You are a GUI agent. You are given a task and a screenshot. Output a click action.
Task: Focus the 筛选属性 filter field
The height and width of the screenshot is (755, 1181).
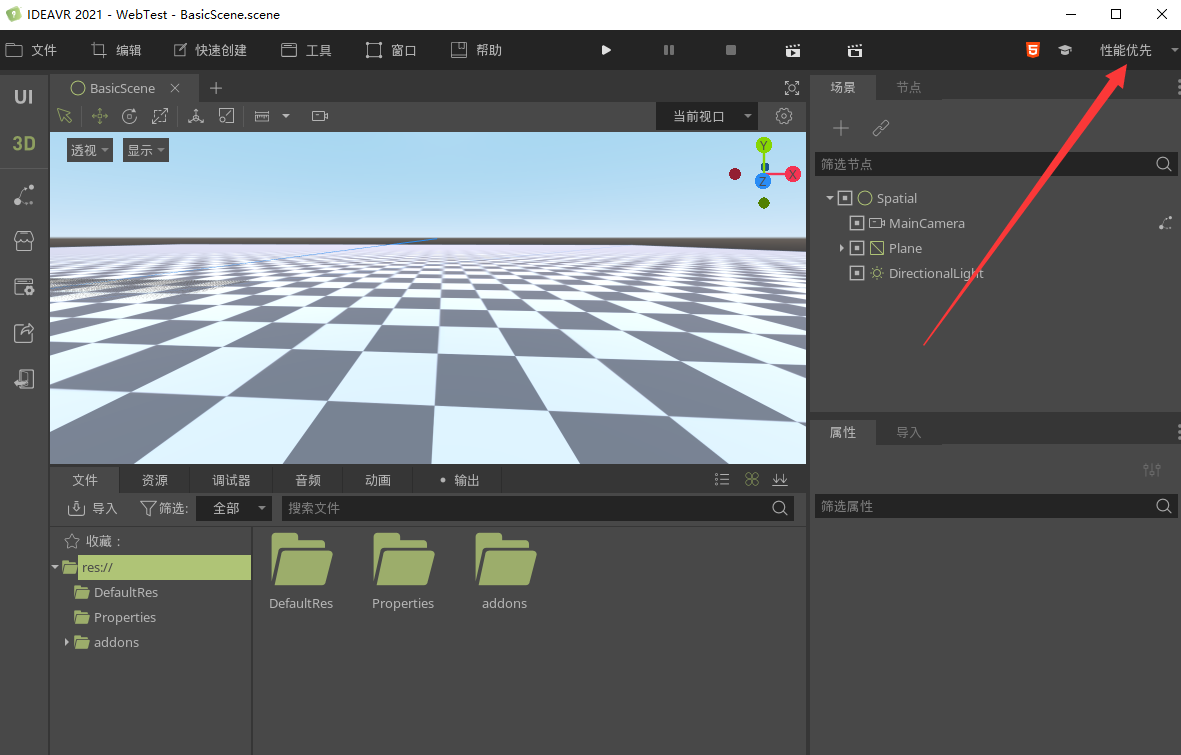click(x=994, y=506)
